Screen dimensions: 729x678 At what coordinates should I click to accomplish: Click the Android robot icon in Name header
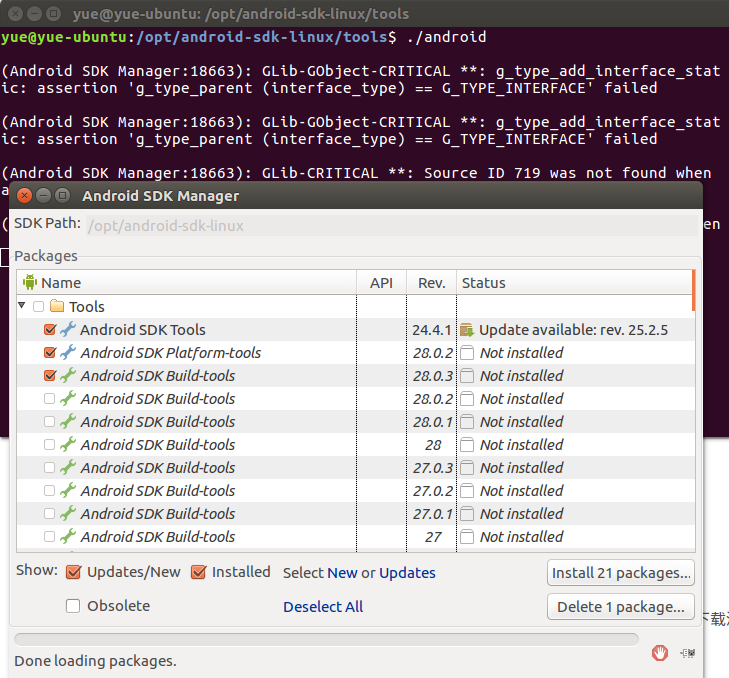click(30, 282)
